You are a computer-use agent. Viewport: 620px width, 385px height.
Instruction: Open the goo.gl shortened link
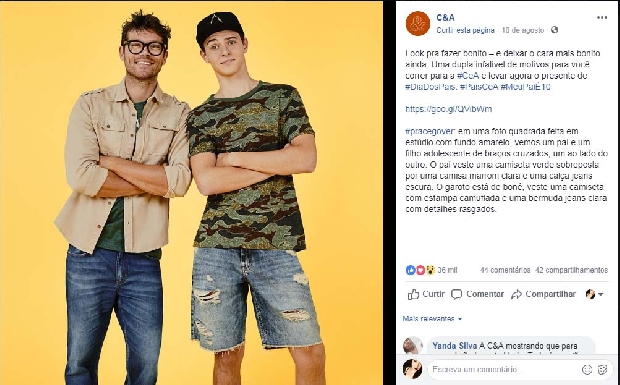coord(448,109)
